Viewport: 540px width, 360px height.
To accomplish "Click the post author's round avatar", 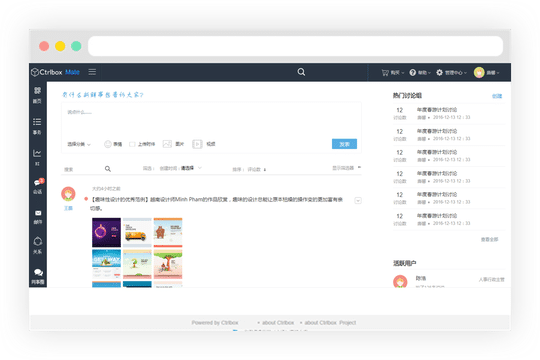I will pos(68,194).
